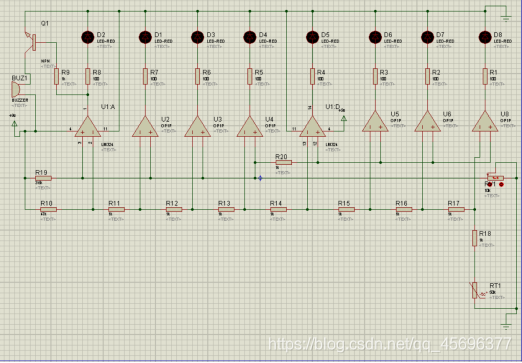Image resolution: width=522 pixels, height=363 pixels.
Task: Select resistor R19 body
Action: pyautogui.click(x=43, y=178)
